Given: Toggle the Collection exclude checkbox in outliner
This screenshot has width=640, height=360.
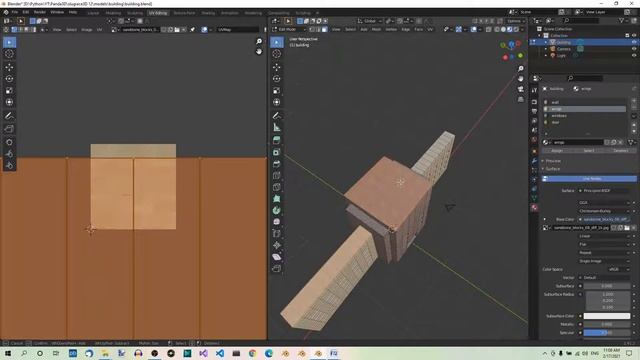Looking at the screenshot, I should (x=627, y=36).
